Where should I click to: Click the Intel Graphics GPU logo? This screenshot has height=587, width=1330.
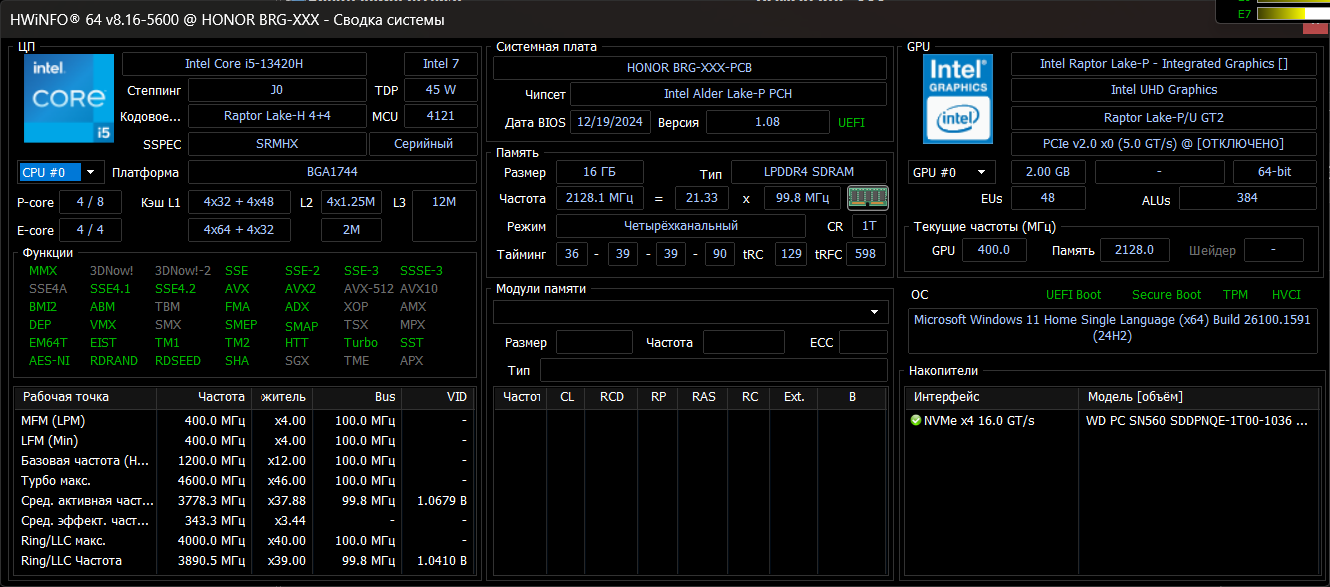tap(957, 97)
